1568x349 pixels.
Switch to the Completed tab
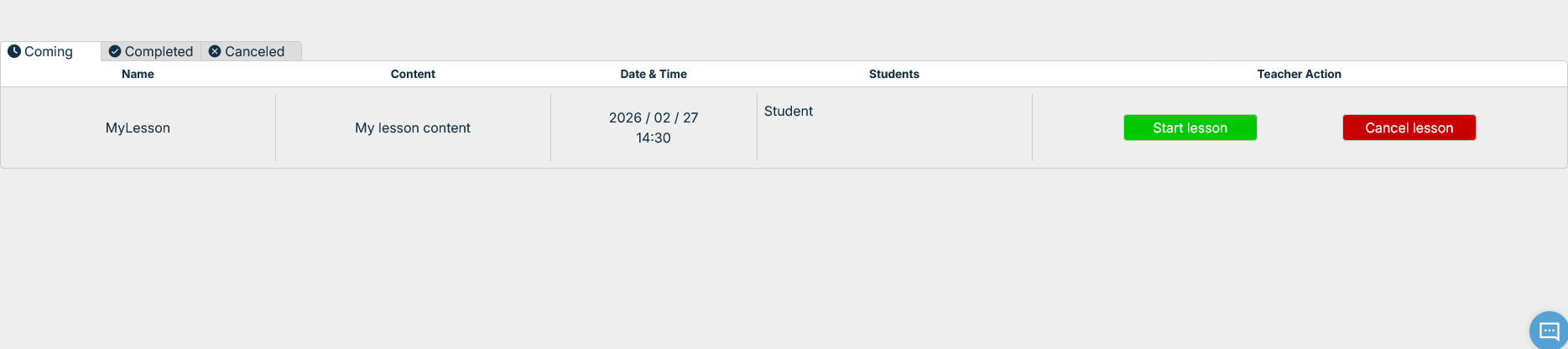[x=159, y=51]
